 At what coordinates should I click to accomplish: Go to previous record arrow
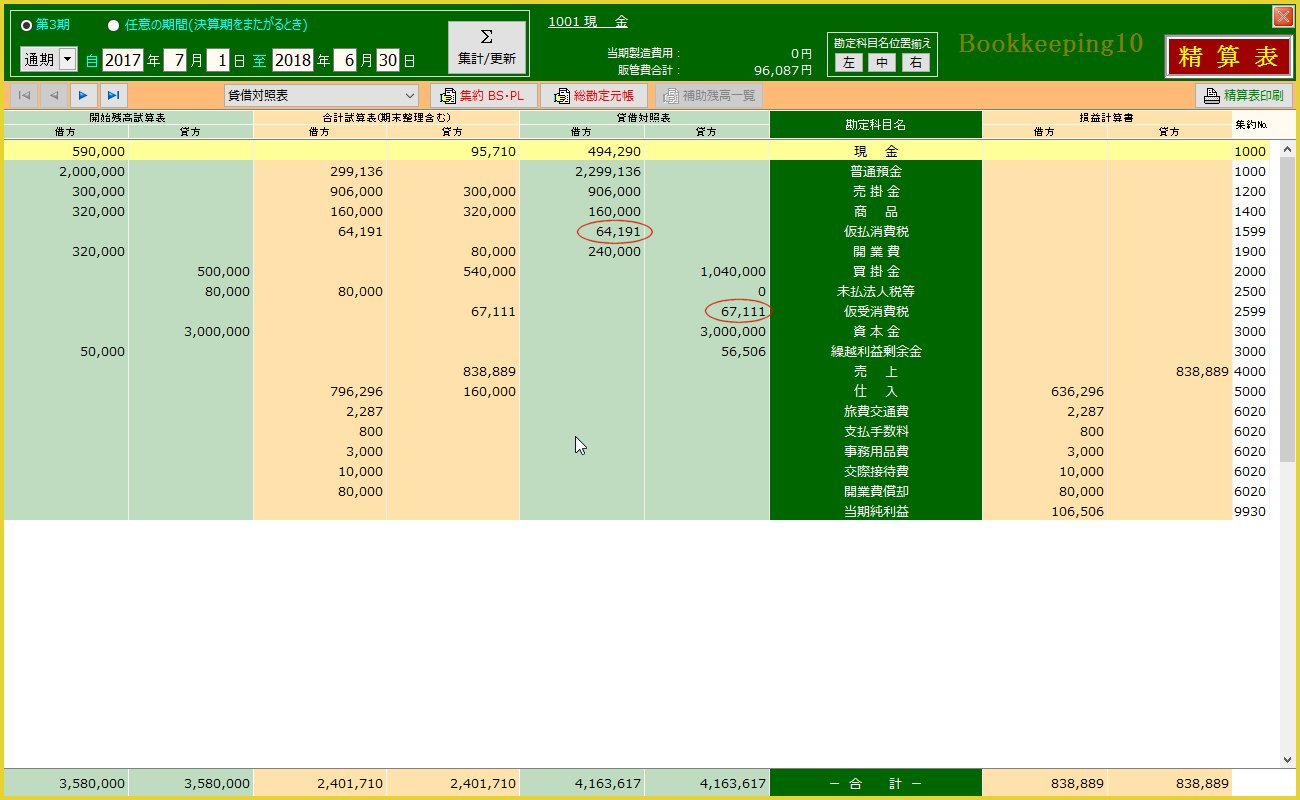[x=54, y=95]
